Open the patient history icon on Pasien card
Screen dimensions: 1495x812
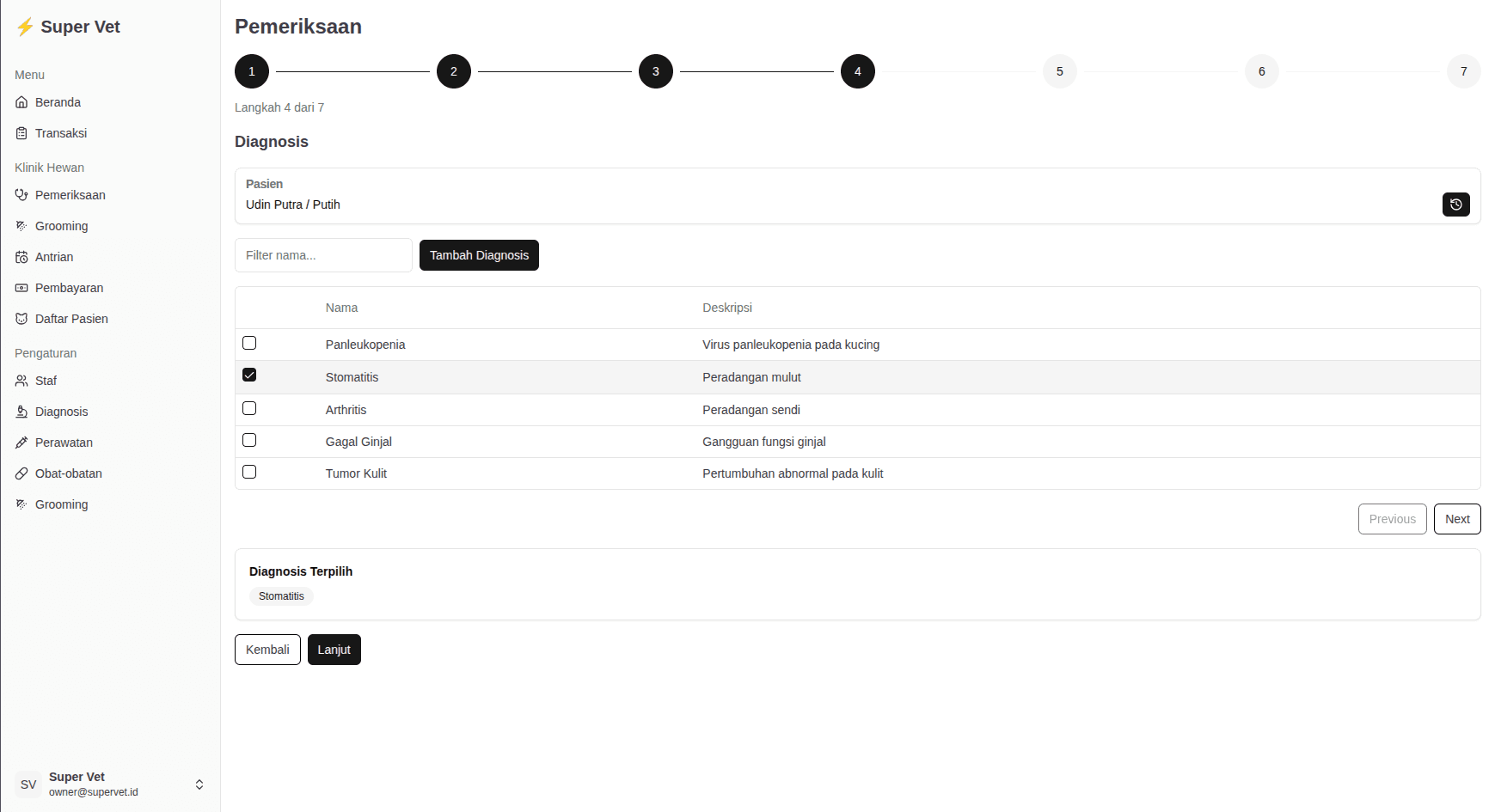coord(1455,205)
